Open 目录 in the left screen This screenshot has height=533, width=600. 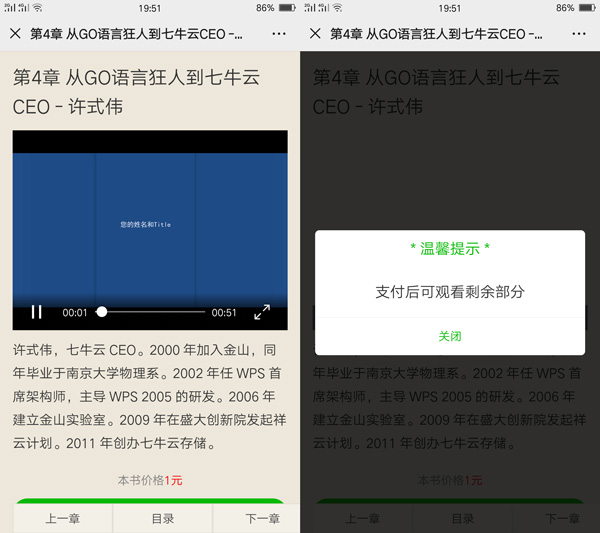tap(163, 519)
